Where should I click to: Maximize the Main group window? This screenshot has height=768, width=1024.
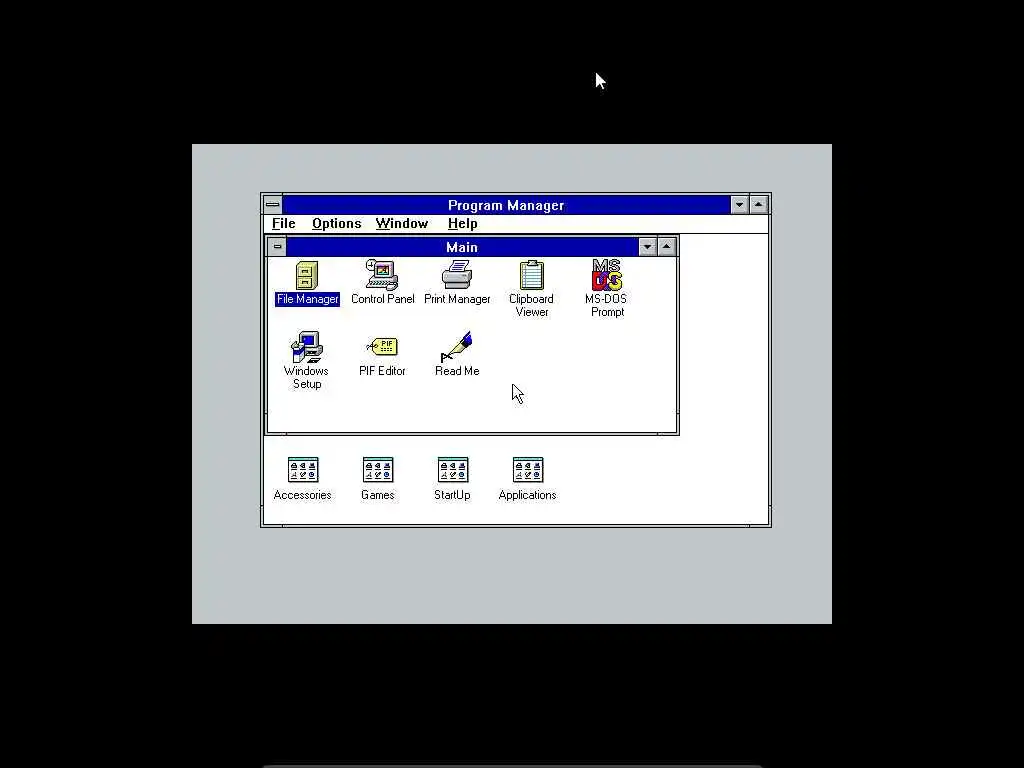point(666,247)
